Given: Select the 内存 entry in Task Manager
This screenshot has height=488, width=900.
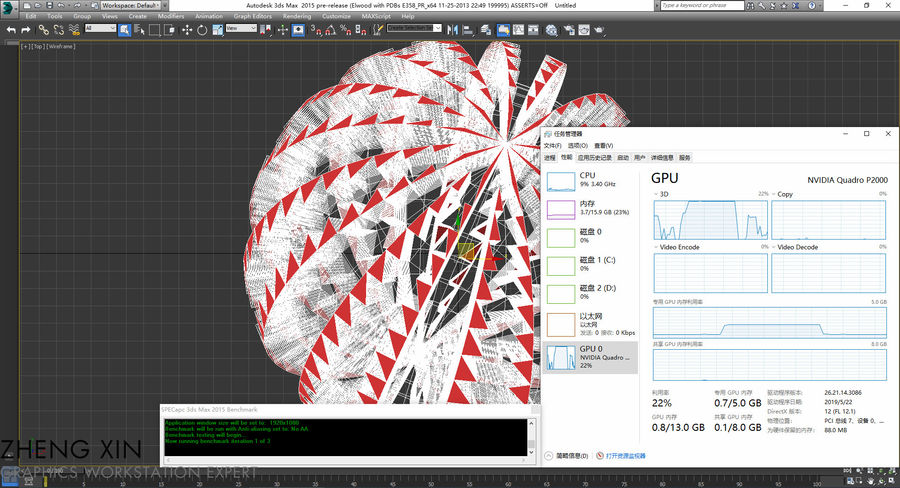Looking at the screenshot, I should pos(591,209).
